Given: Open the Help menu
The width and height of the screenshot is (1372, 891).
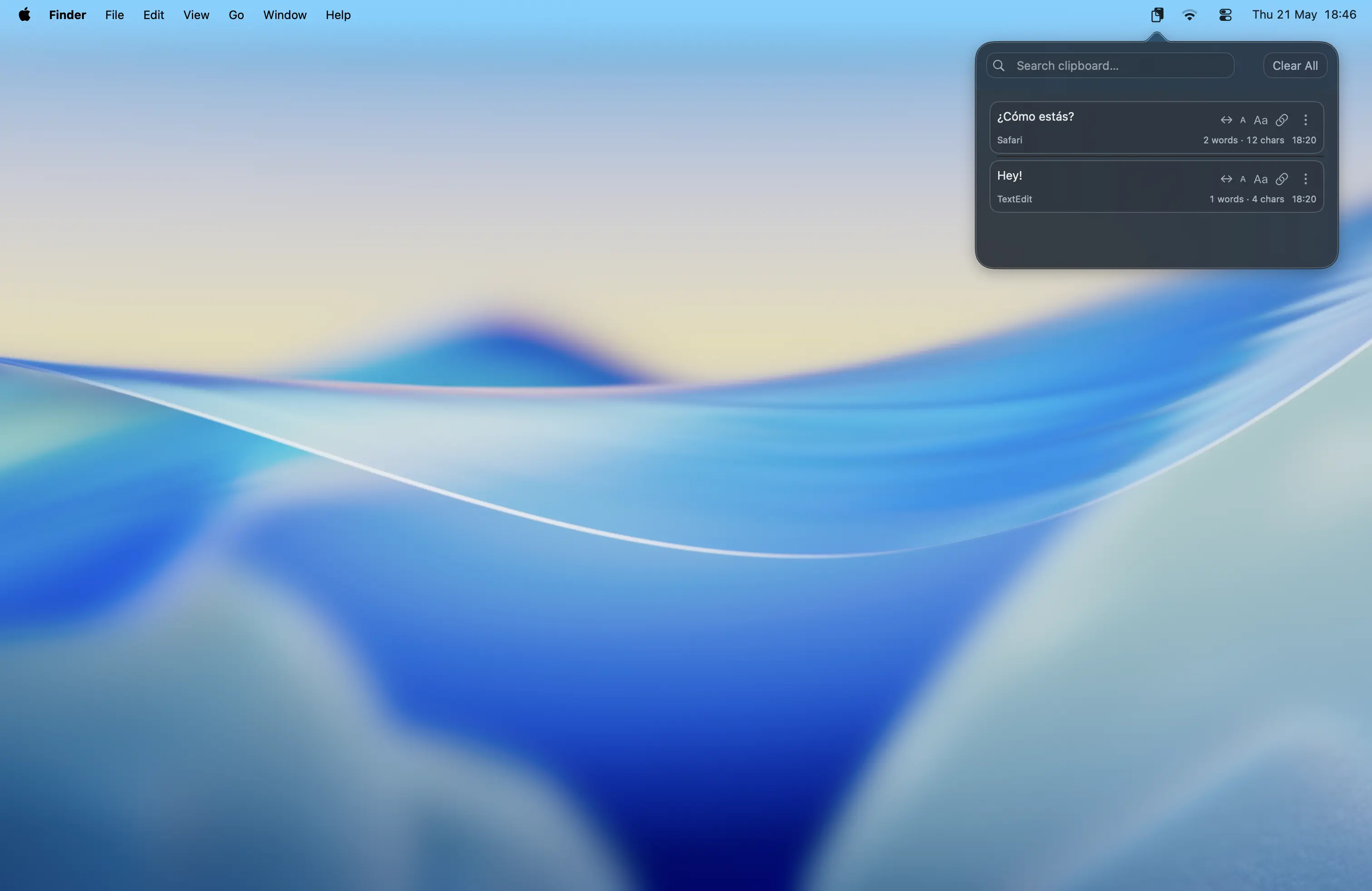Looking at the screenshot, I should 338,15.
